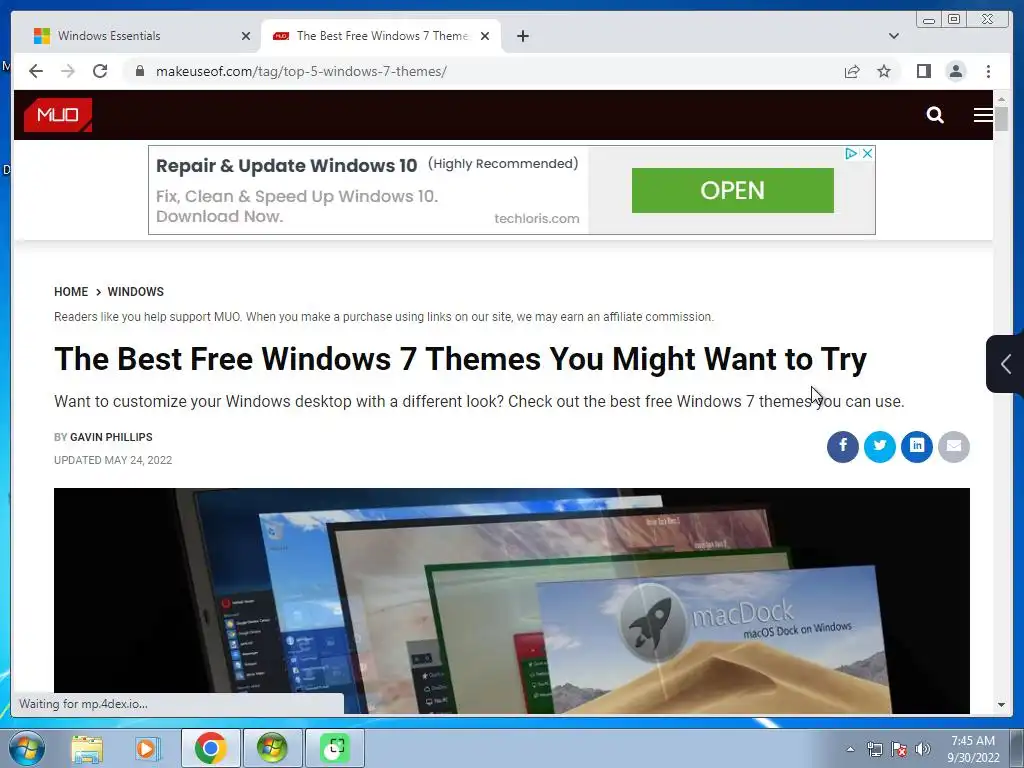Expand the collapsed side panel chevron
Viewport: 1024px width, 768px height.
point(1004,364)
